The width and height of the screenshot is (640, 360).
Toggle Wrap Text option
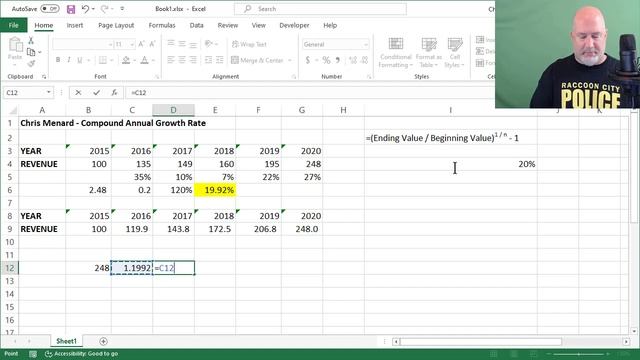[249, 44]
